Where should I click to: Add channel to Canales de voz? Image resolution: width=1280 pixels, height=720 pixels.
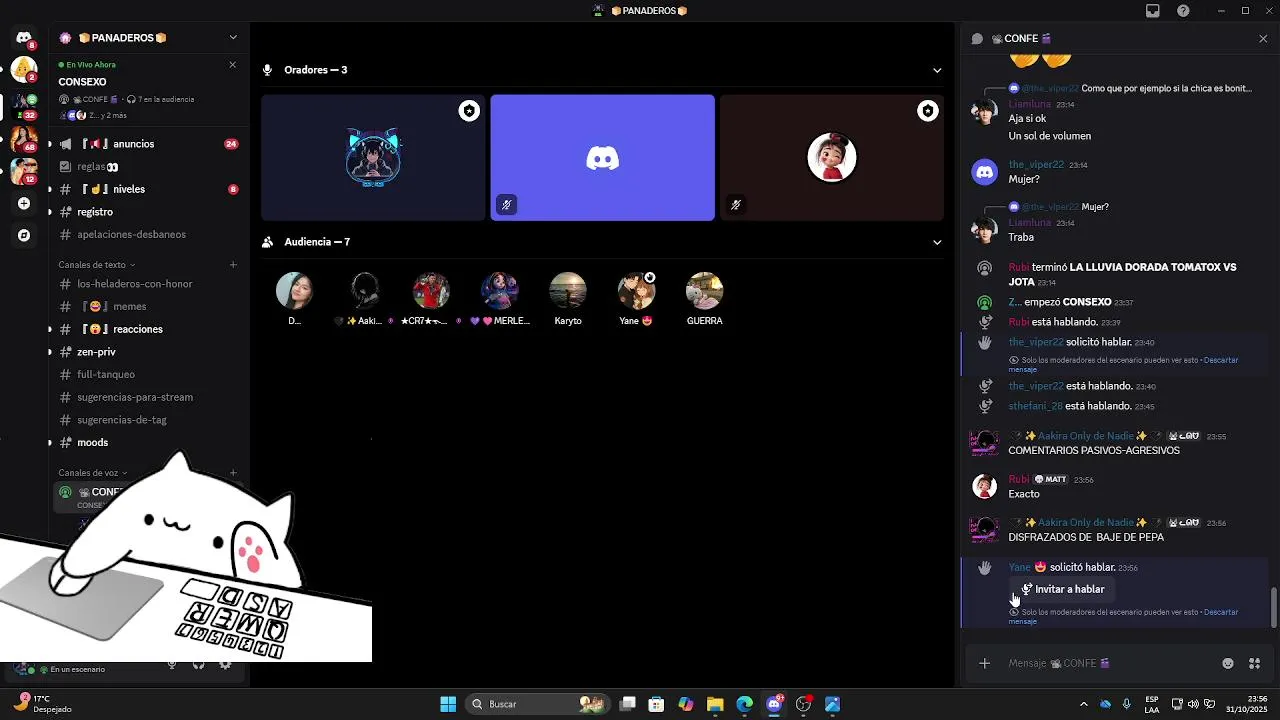click(233, 473)
